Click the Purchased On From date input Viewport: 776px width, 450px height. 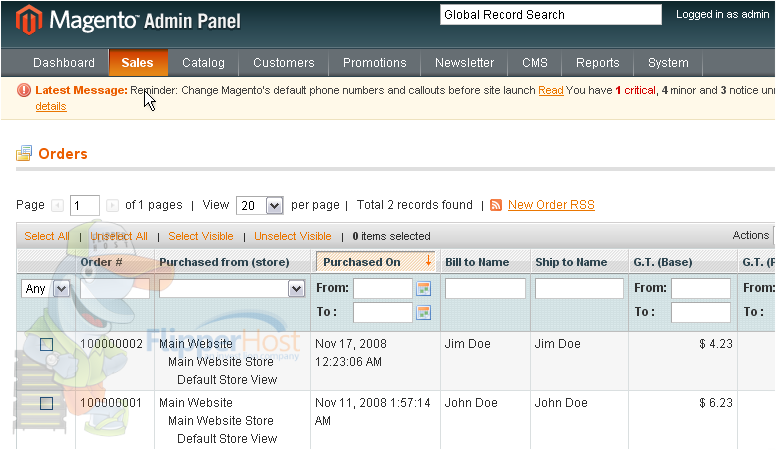pos(383,289)
